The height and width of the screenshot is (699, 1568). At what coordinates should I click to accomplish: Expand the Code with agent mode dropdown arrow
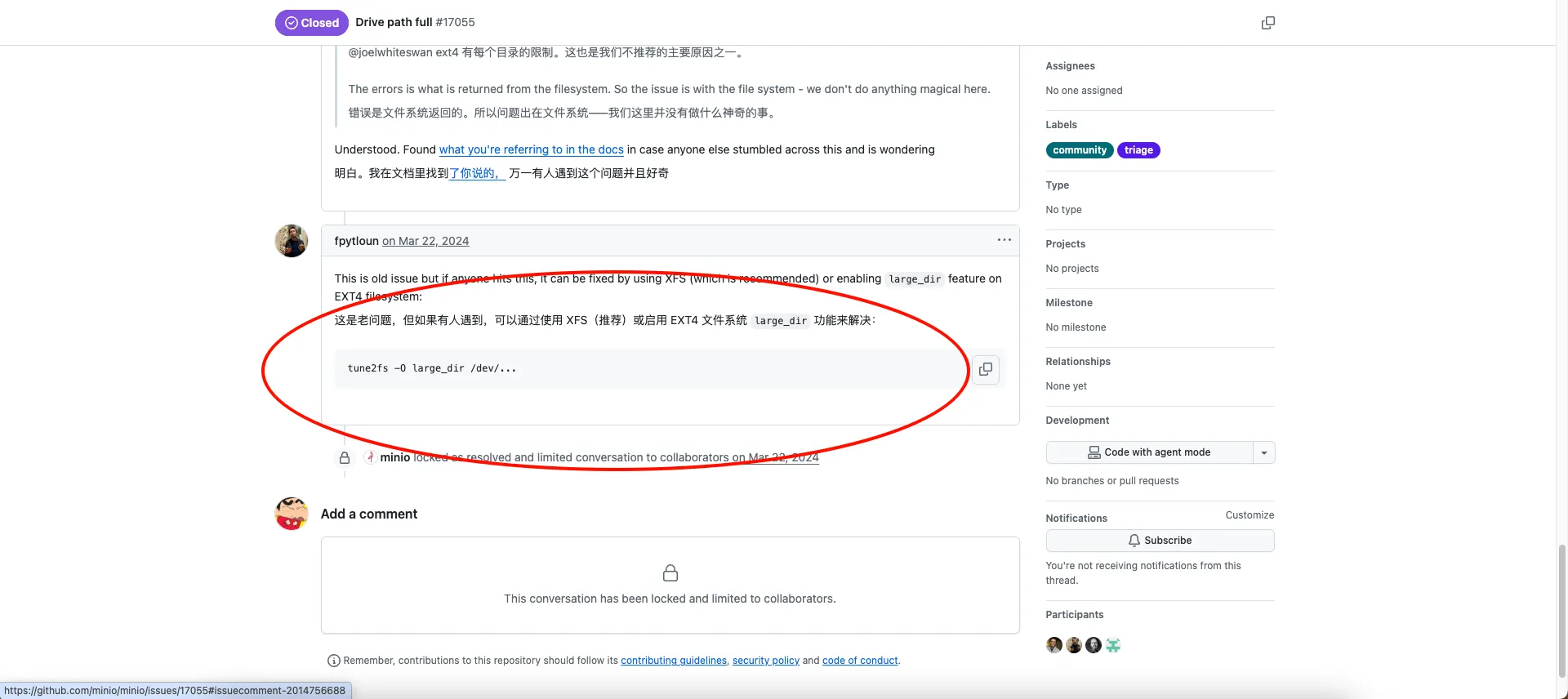(1264, 452)
